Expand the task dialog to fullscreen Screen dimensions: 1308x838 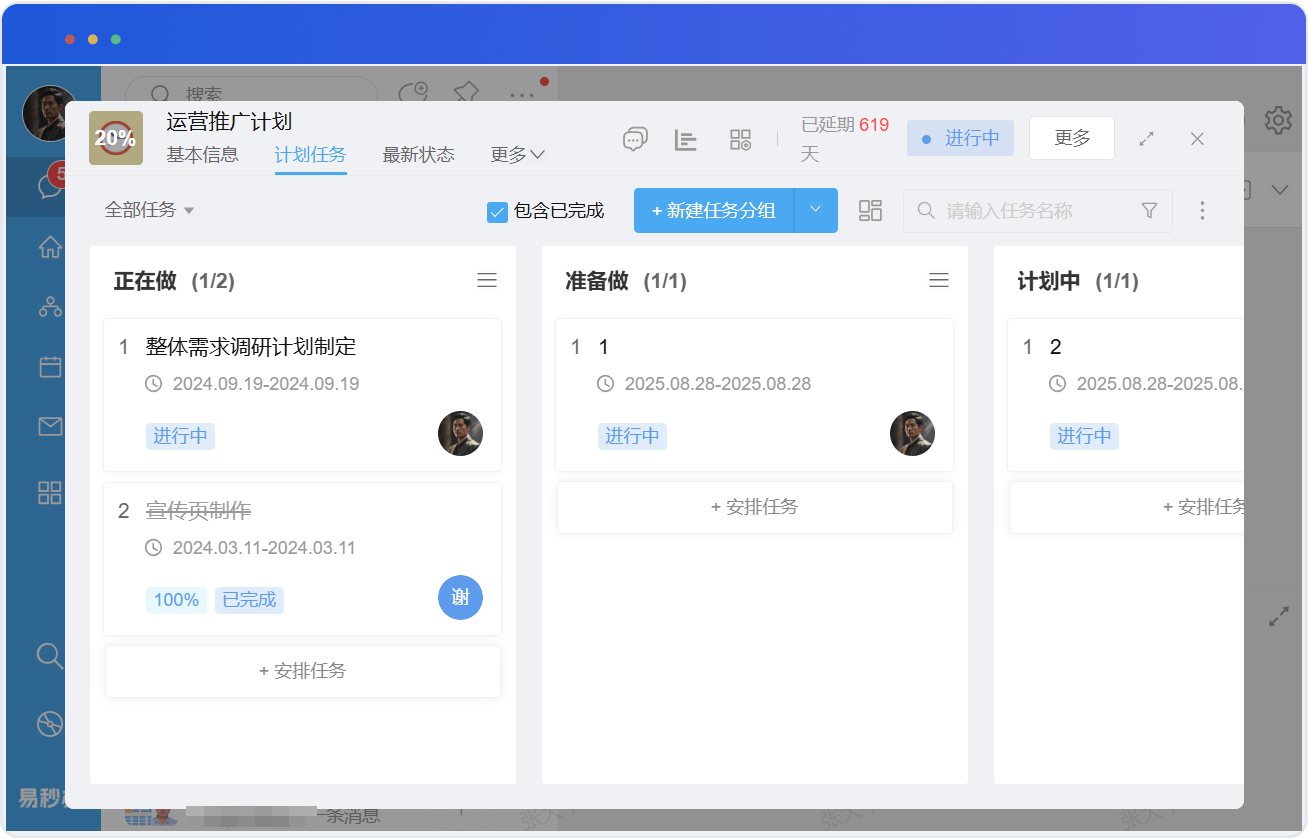coord(1147,139)
